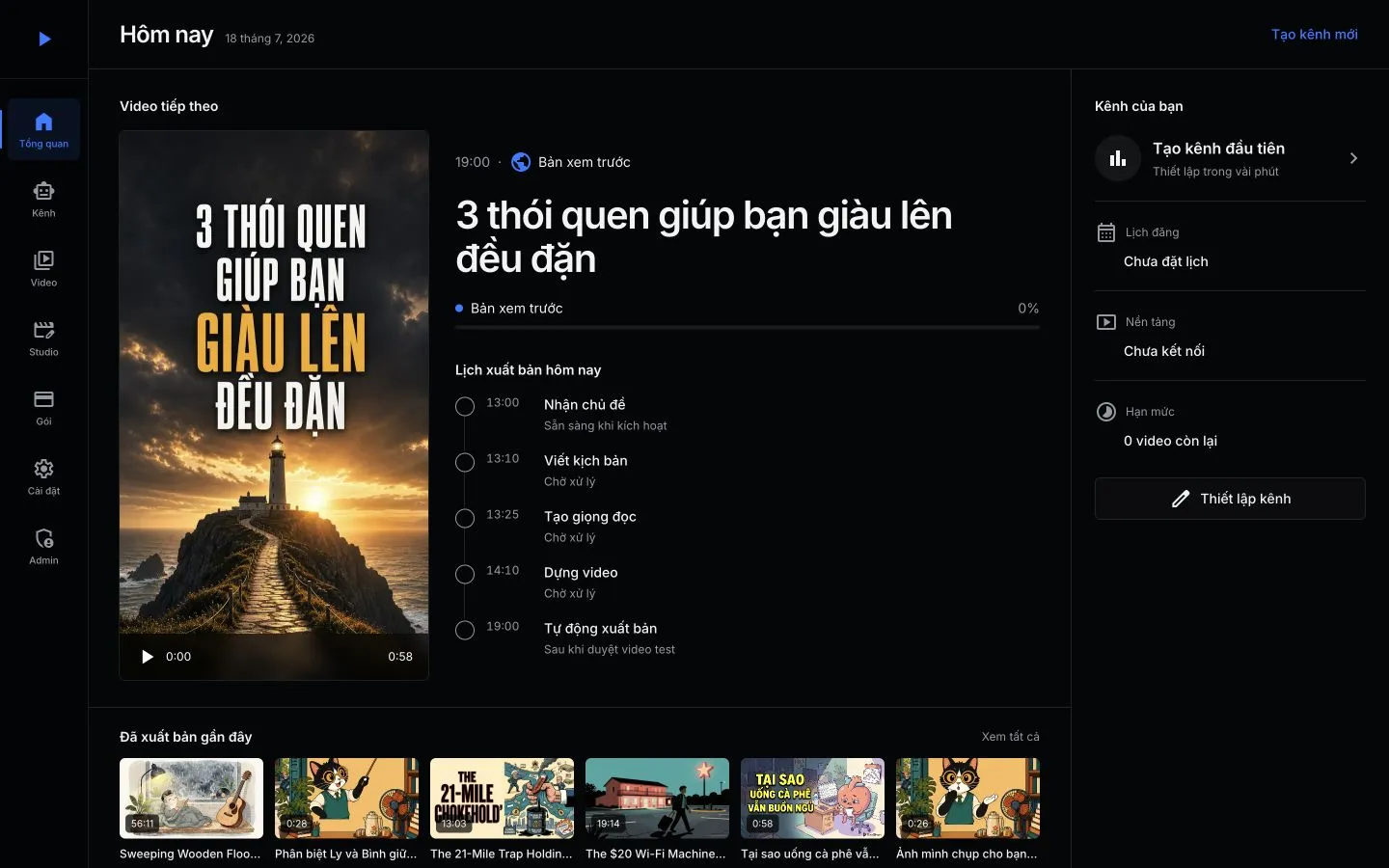Click the Bản xem trước progress bar
The image size is (1389, 868).
coord(748,328)
